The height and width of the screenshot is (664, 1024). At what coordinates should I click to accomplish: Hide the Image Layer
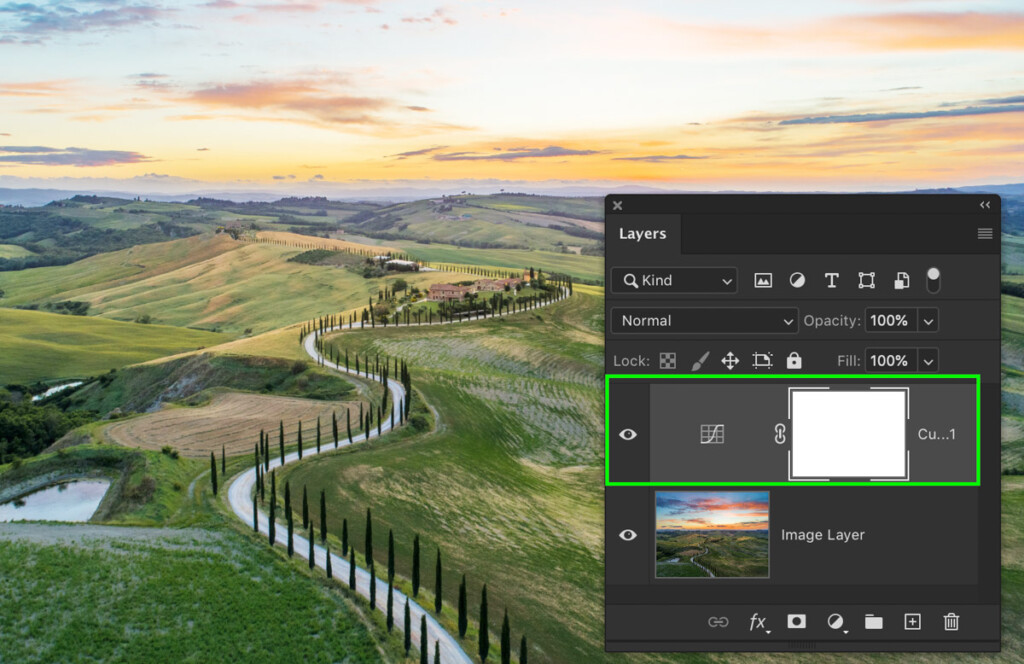[628, 535]
